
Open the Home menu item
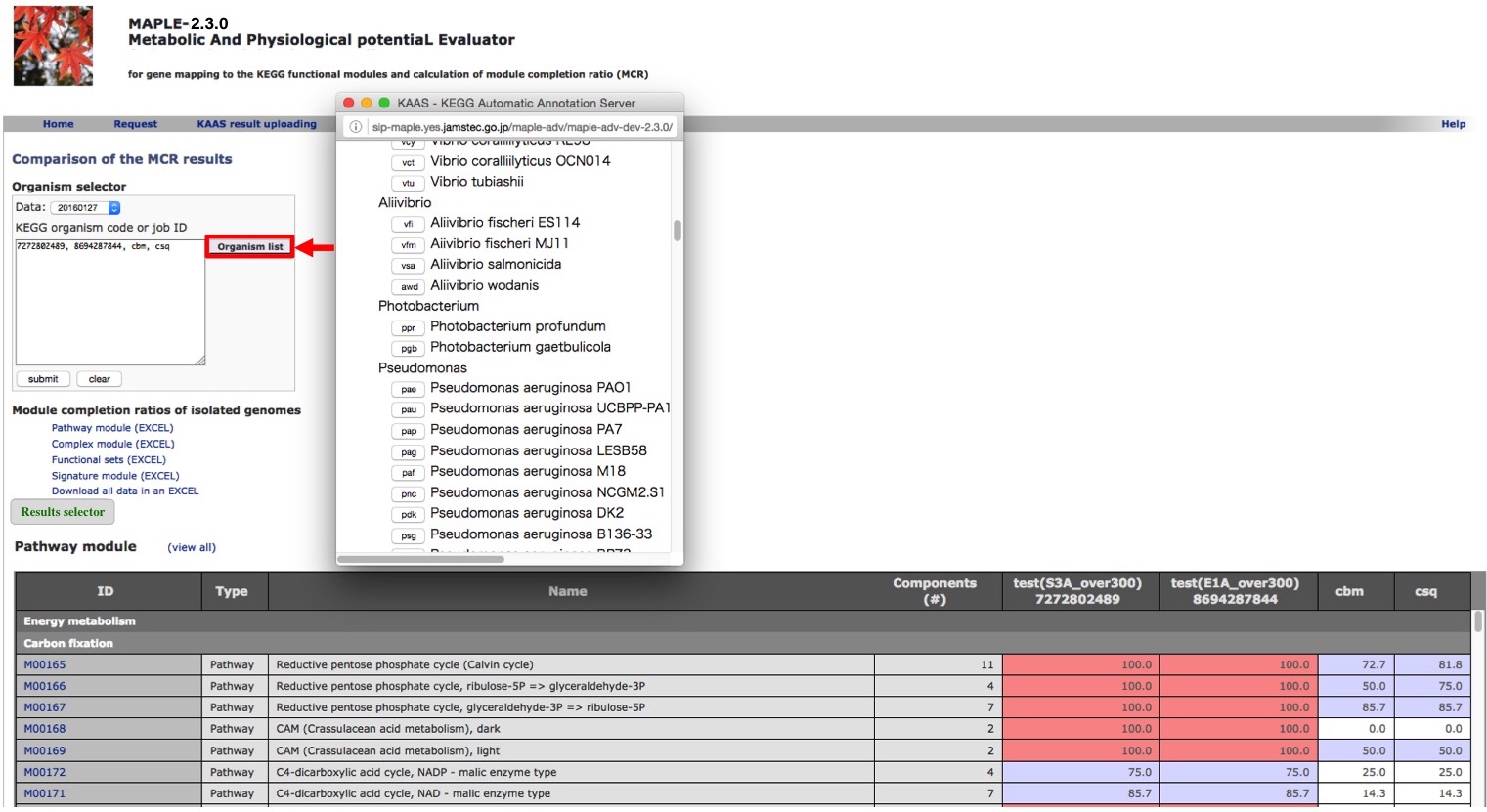[x=58, y=124]
